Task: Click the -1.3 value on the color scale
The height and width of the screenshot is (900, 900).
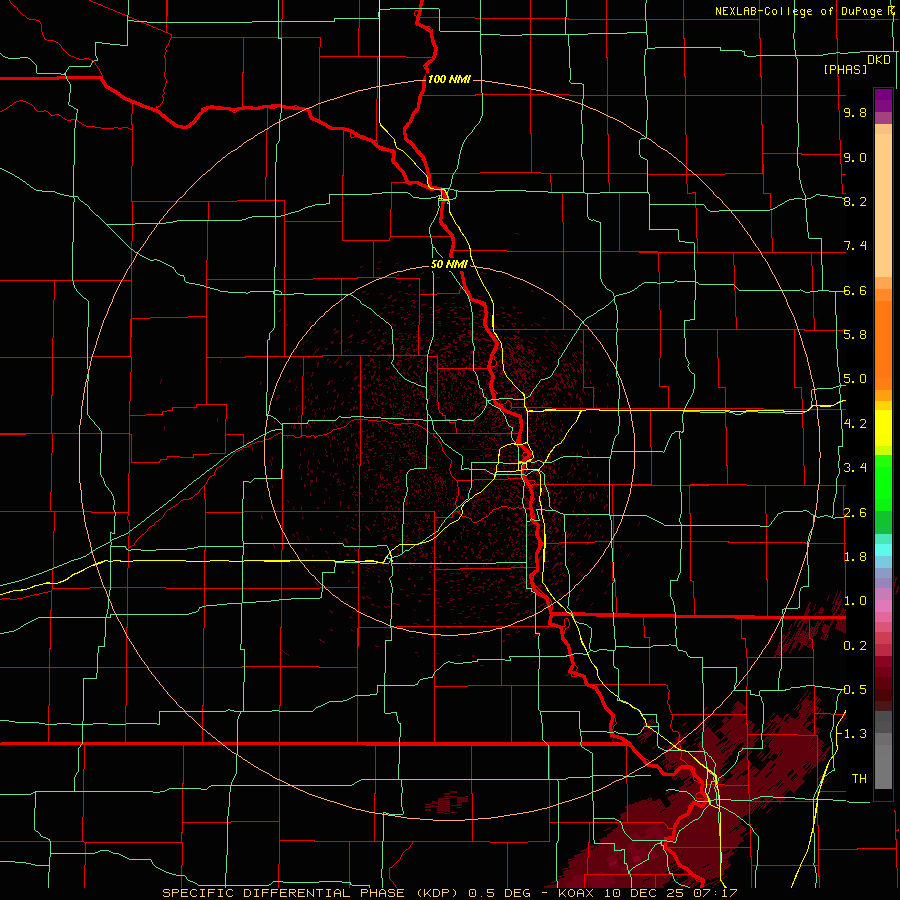Action: 853,734
